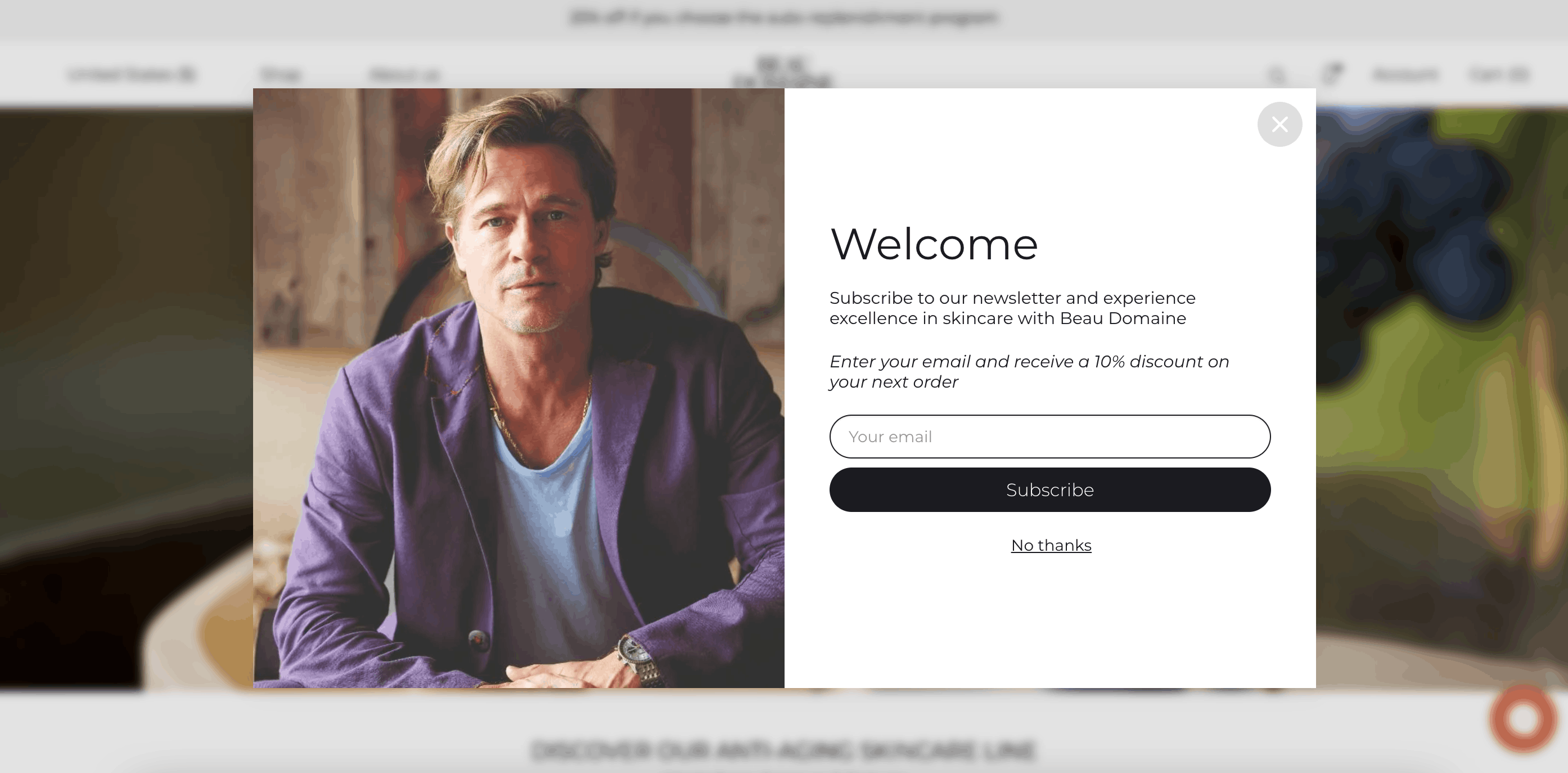Open the About us menu item
1568x773 pixels.
point(404,75)
